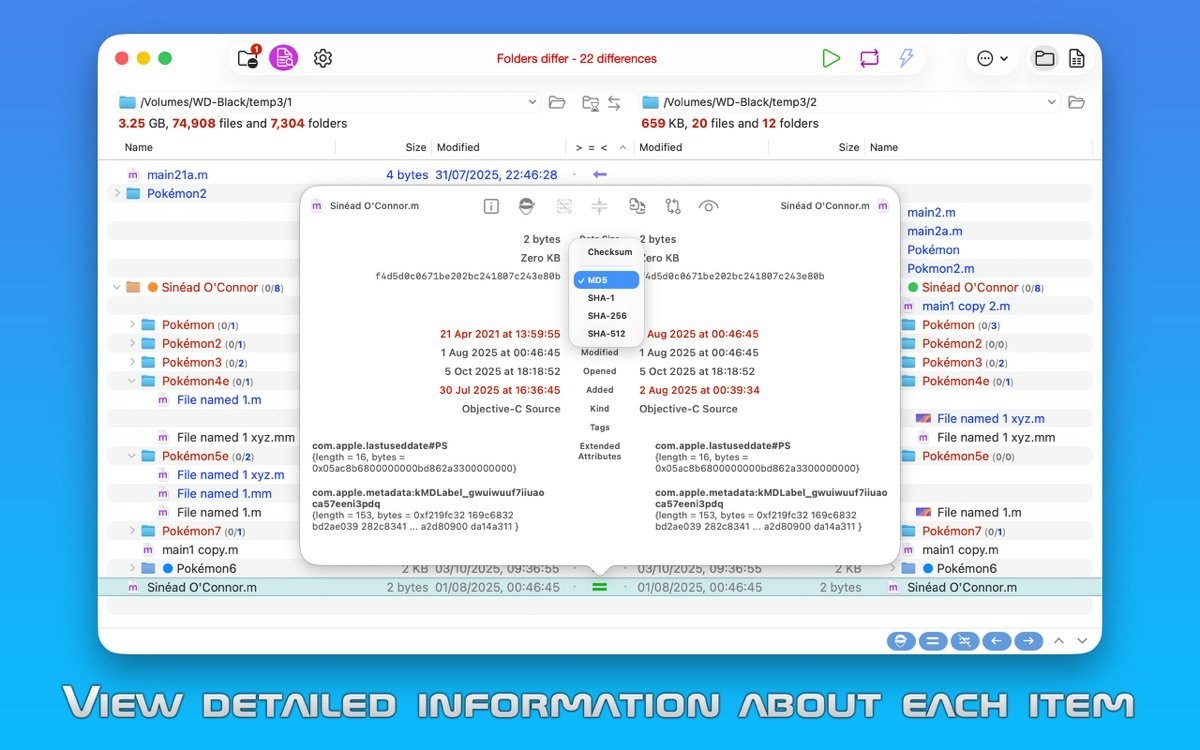Choose SHA-1 checksum option
Image resolution: width=1200 pixels, height=750 pixels.
(x=601, y=298)
